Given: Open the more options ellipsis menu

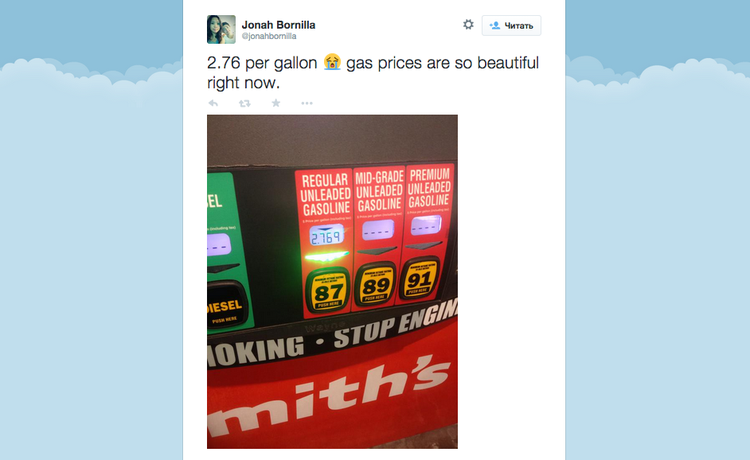Looking at the screenshot, I should tap(307, 103).
